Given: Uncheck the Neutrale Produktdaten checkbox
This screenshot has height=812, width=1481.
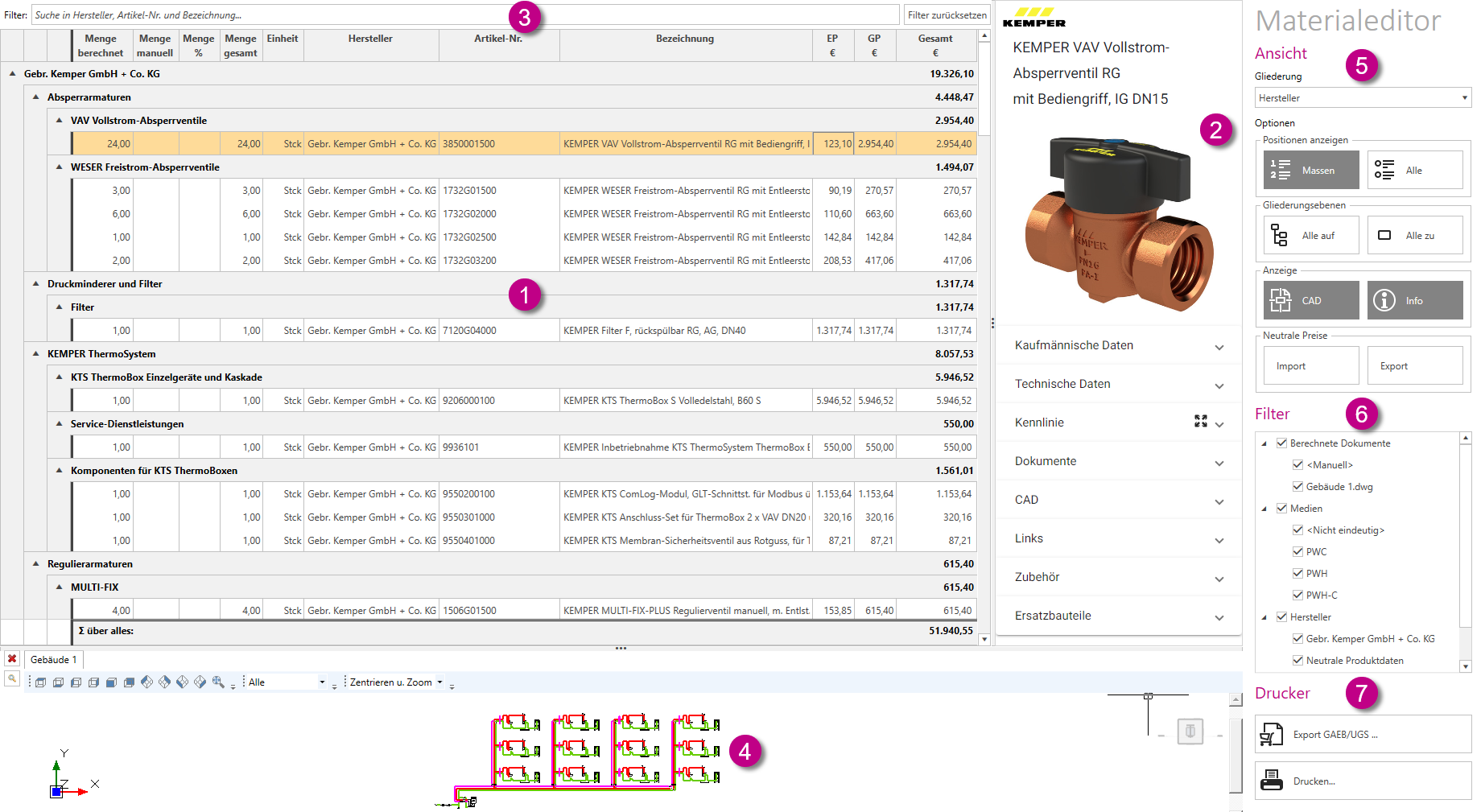Looking at the screenshot, I should pos(1297,661).
